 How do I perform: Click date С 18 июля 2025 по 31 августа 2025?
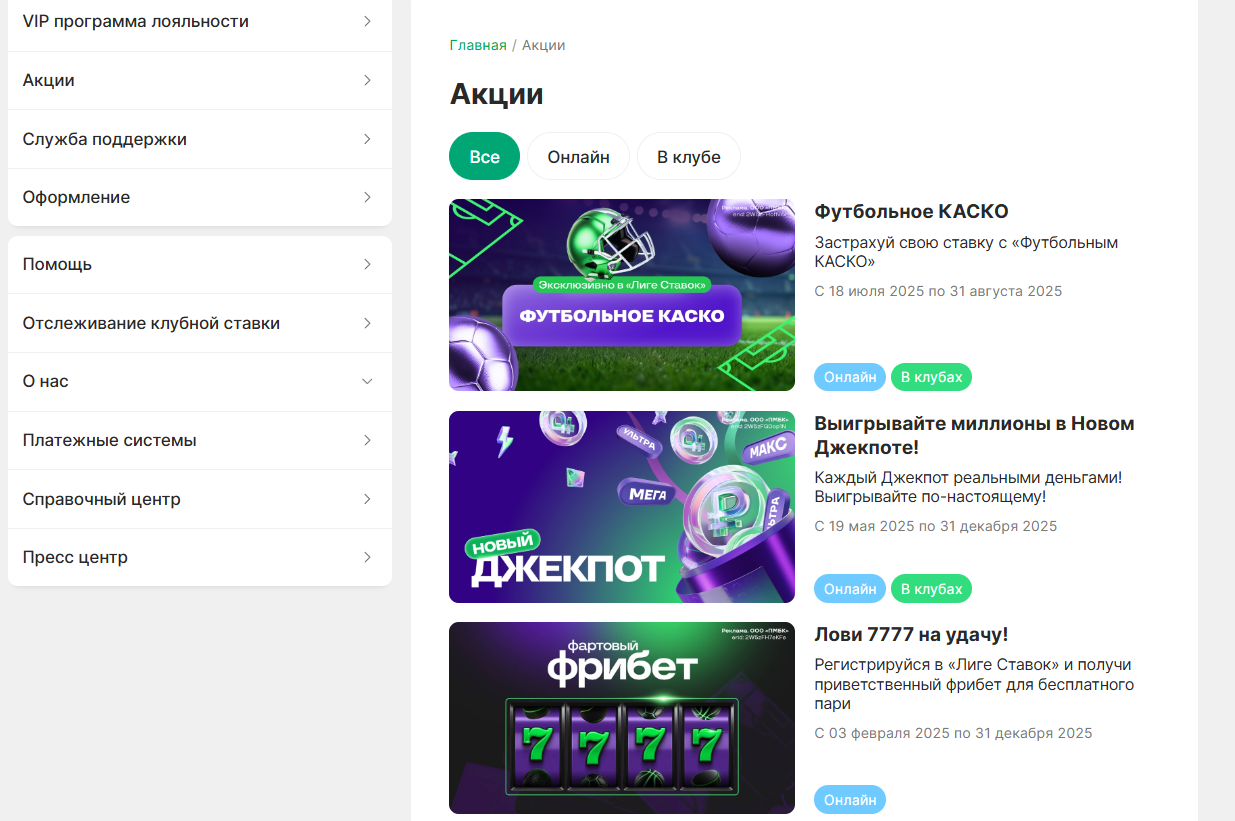[938, 291]
